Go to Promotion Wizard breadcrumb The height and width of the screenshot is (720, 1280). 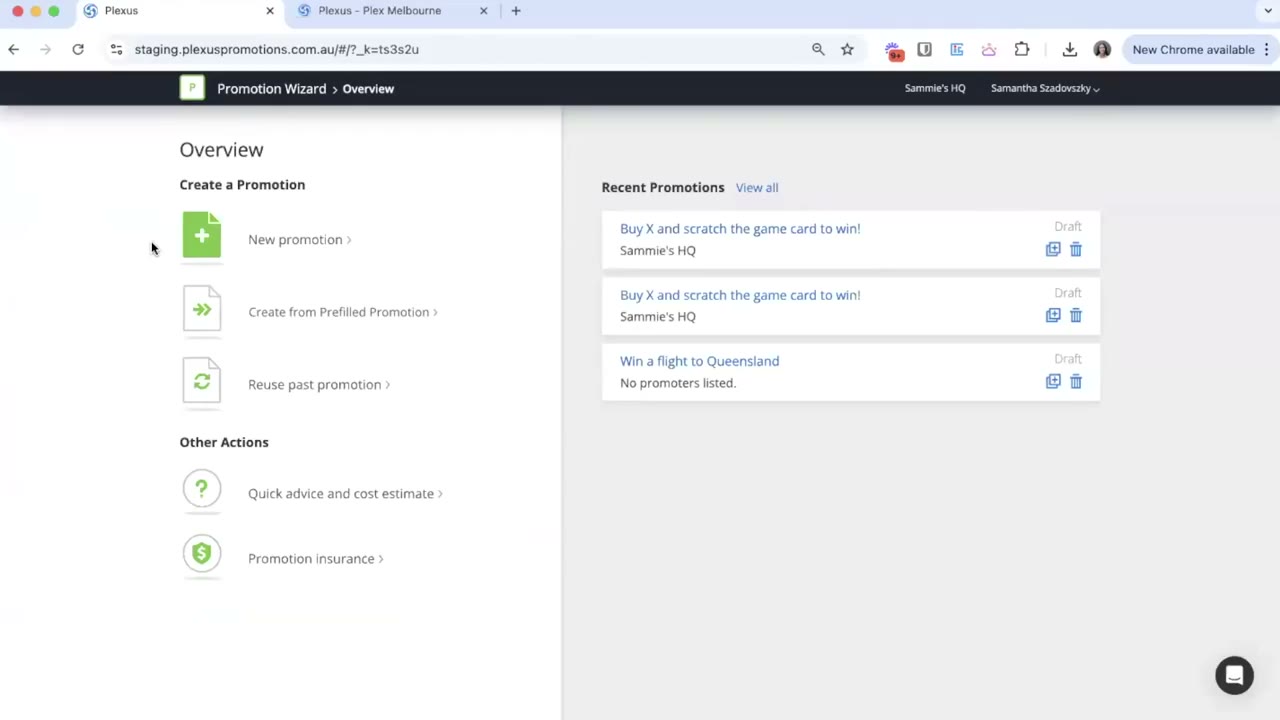[x=271, y=88]
